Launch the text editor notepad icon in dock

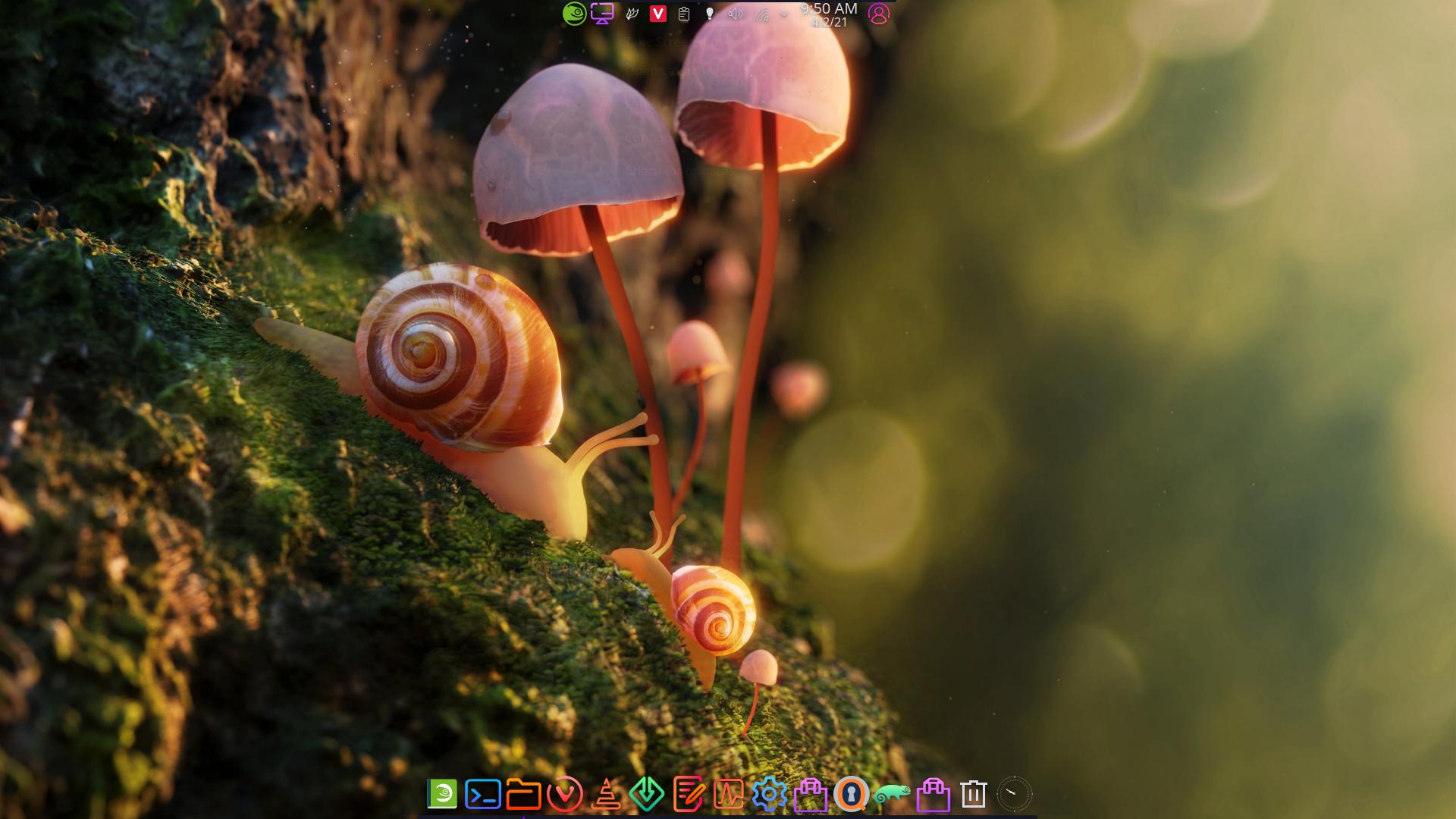point(688,794)
